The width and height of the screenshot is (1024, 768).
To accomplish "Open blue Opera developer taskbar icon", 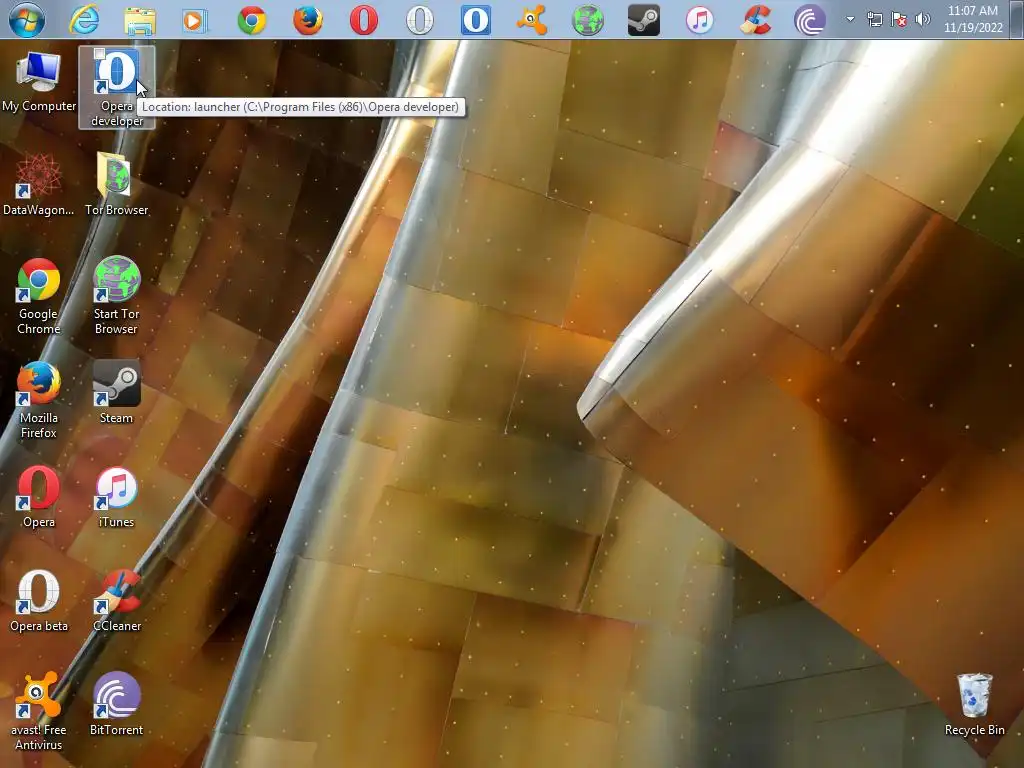I will [475, 20].
